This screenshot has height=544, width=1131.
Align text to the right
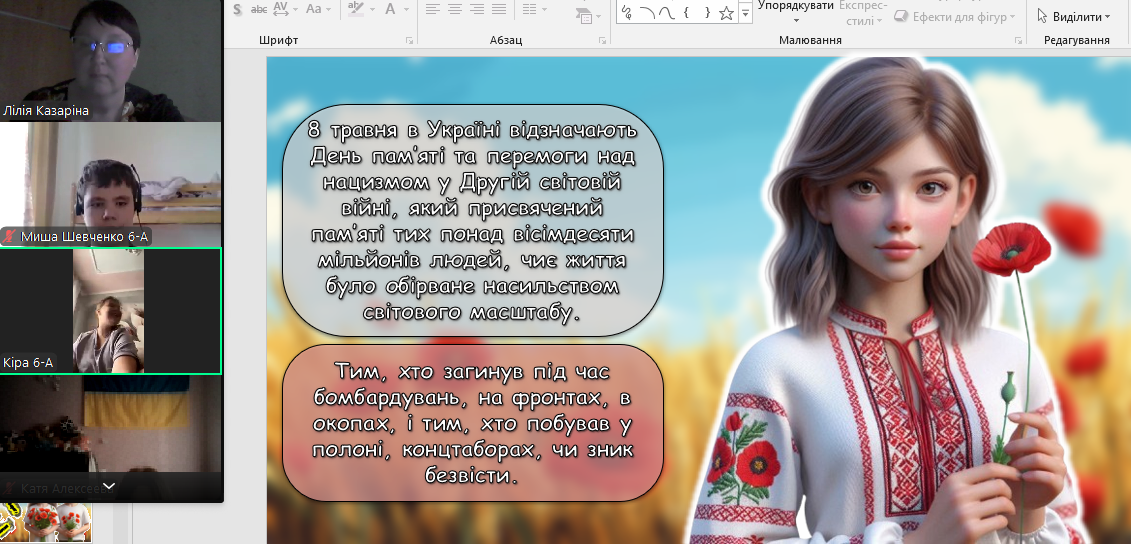point(477,9)
